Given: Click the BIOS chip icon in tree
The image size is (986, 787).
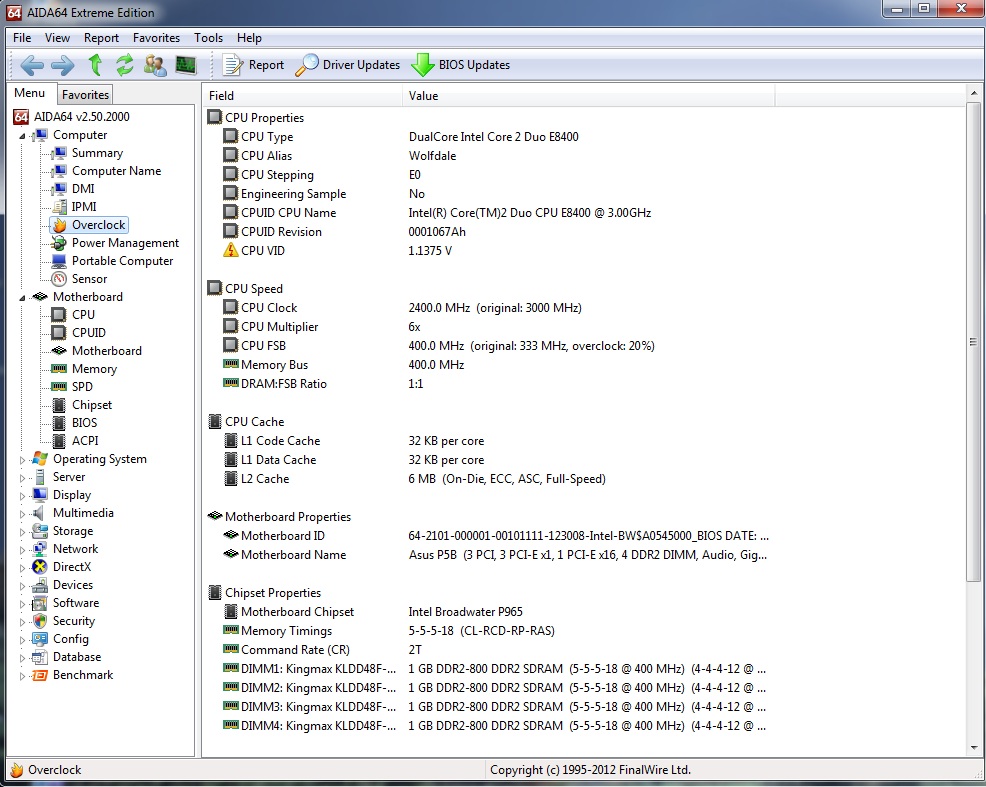Looking at the screenshot, I should tap(59, 423).
